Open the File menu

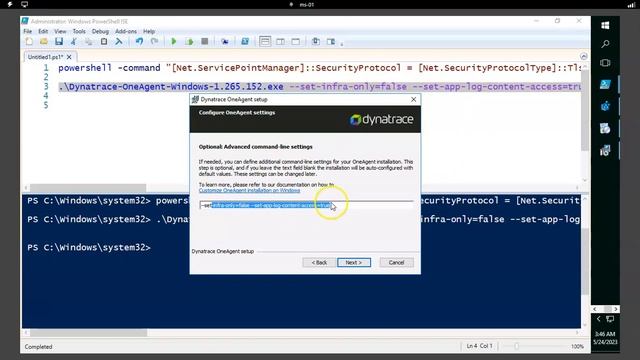pos(27,31)
